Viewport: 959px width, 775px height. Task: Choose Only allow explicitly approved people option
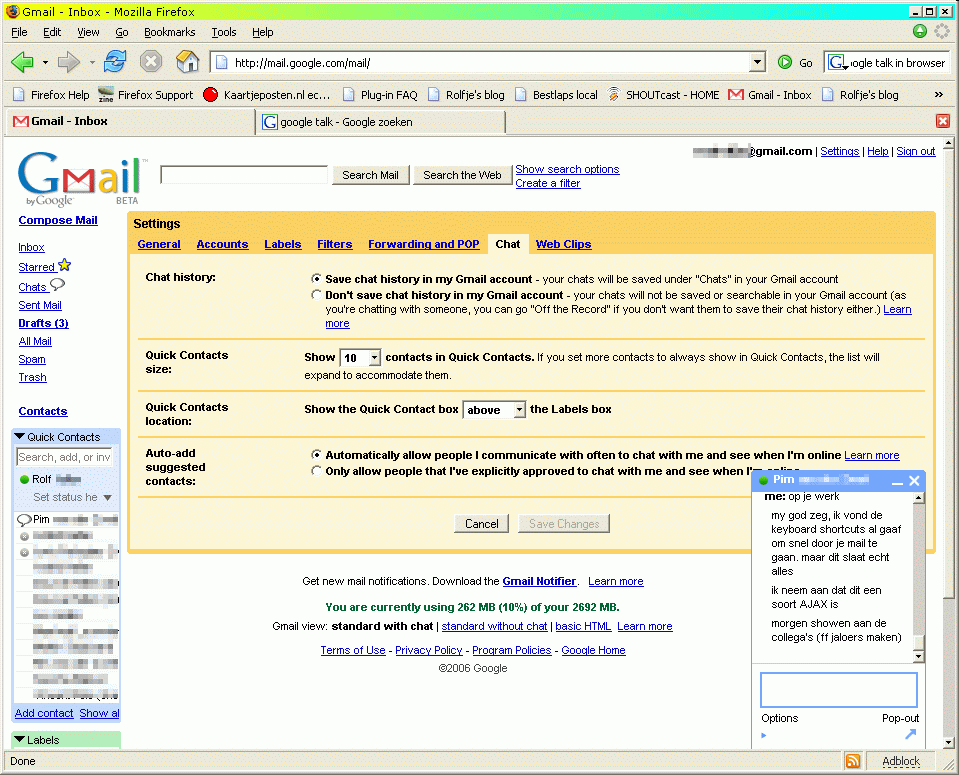(317, 471)
